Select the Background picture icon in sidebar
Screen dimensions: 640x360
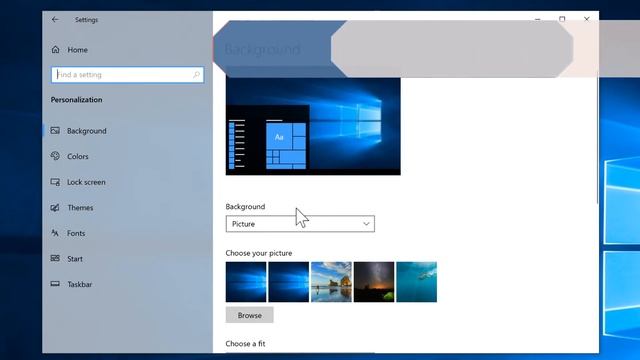coord(55,131)
